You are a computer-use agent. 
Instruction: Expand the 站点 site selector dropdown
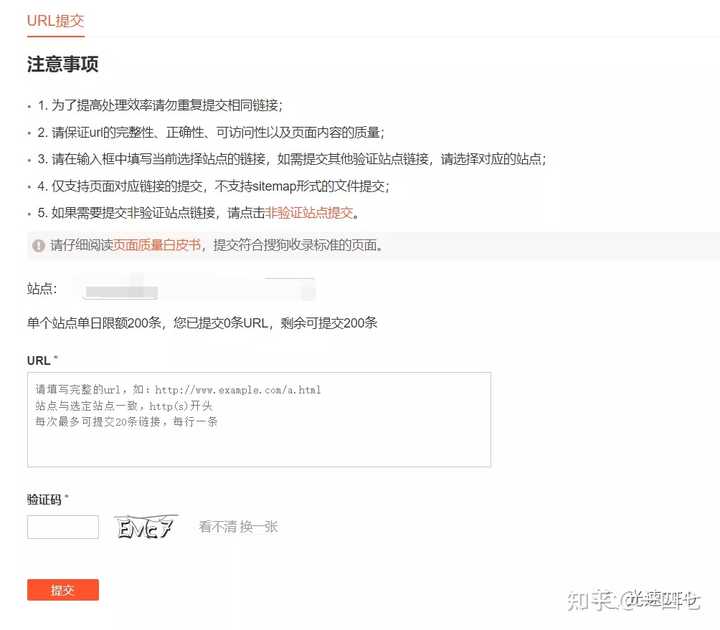(x=198, y=290)
